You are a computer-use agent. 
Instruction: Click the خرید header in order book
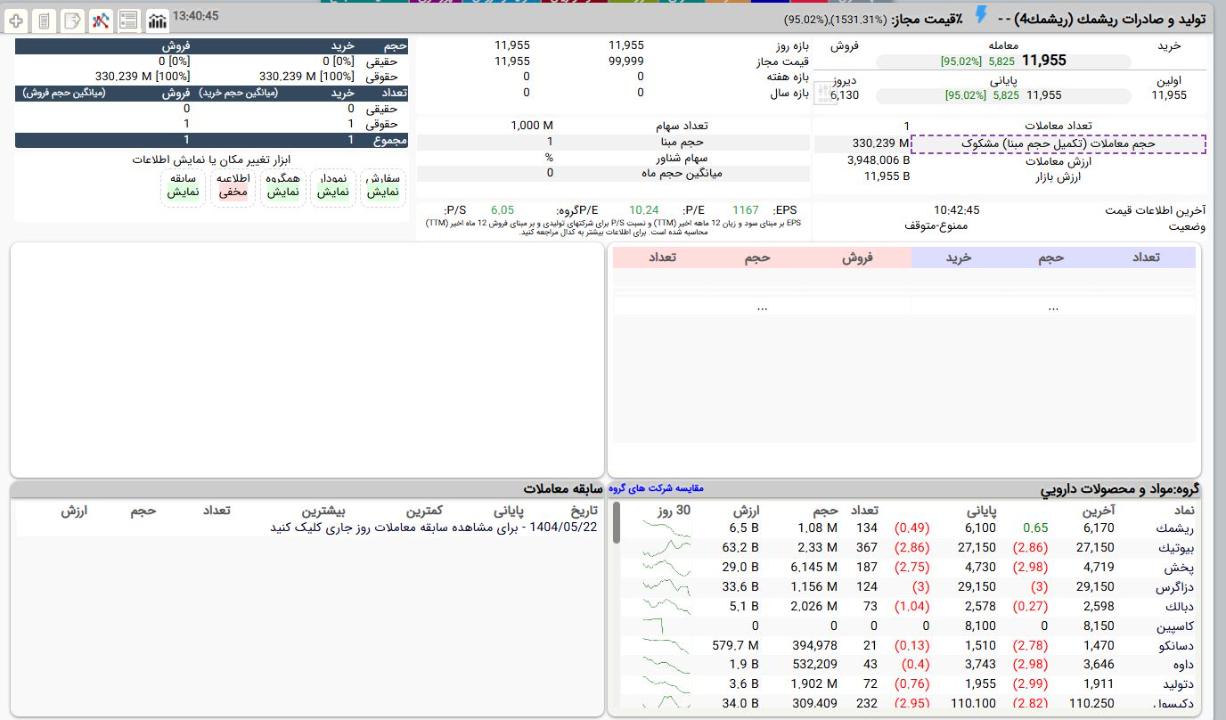(958, 258)
